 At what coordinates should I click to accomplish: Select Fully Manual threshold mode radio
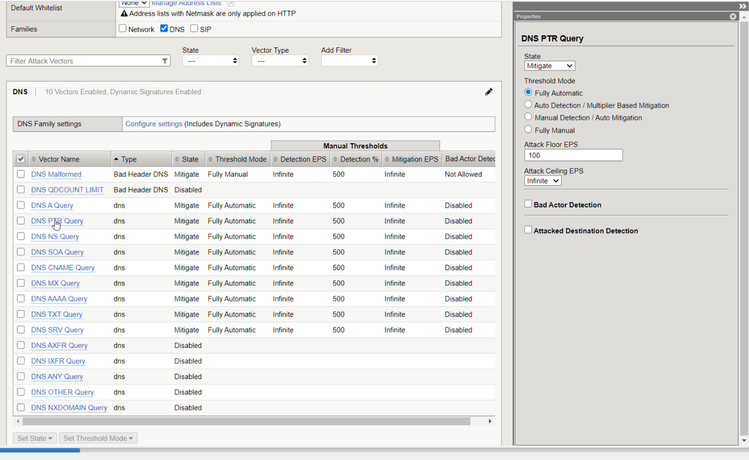(x=528, y=130)
